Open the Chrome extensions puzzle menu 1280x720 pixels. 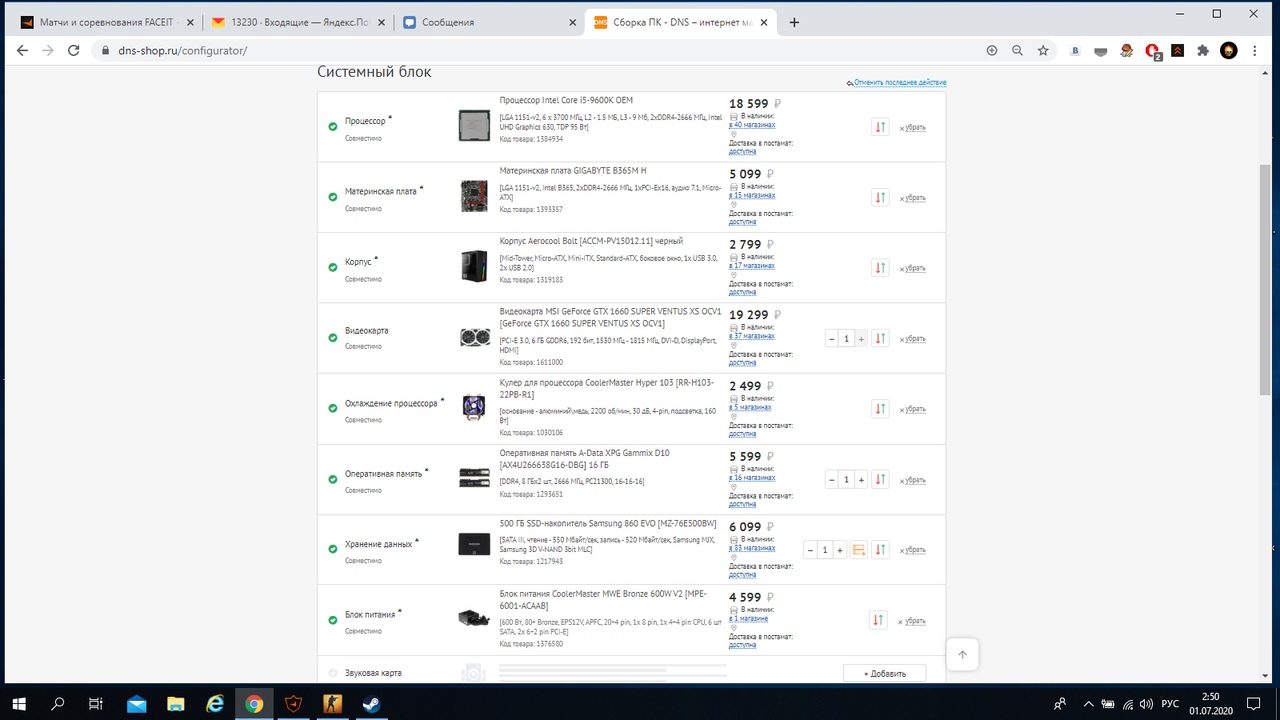pos(1203,50)
